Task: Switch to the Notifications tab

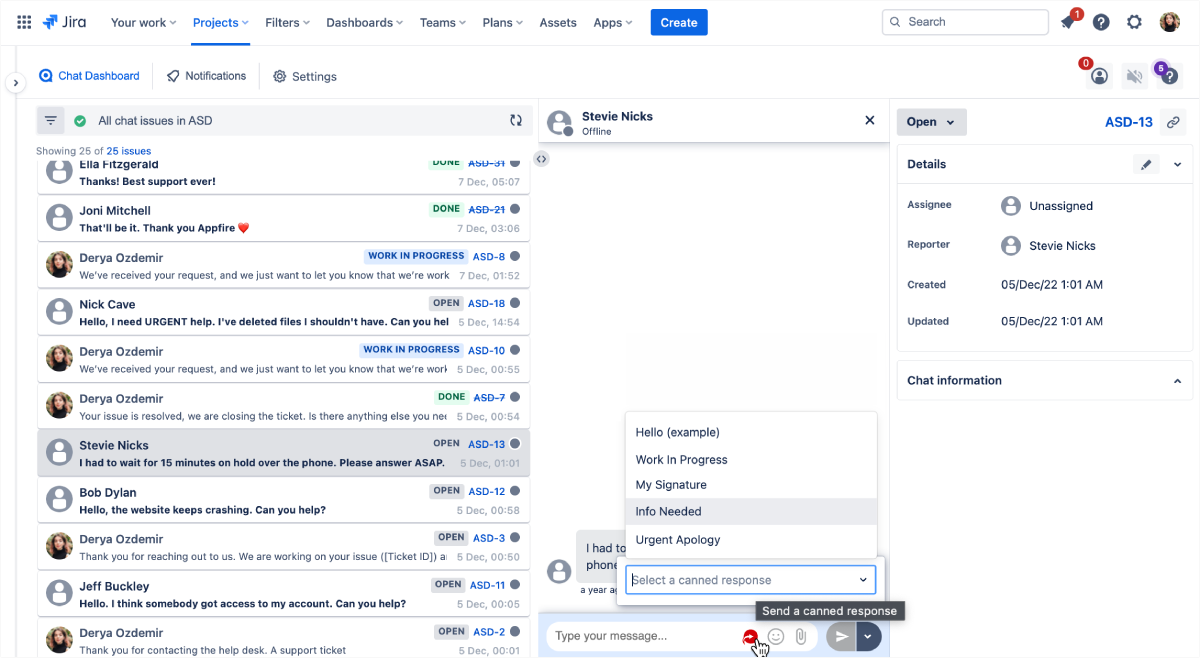Action: tap(206, 76)
